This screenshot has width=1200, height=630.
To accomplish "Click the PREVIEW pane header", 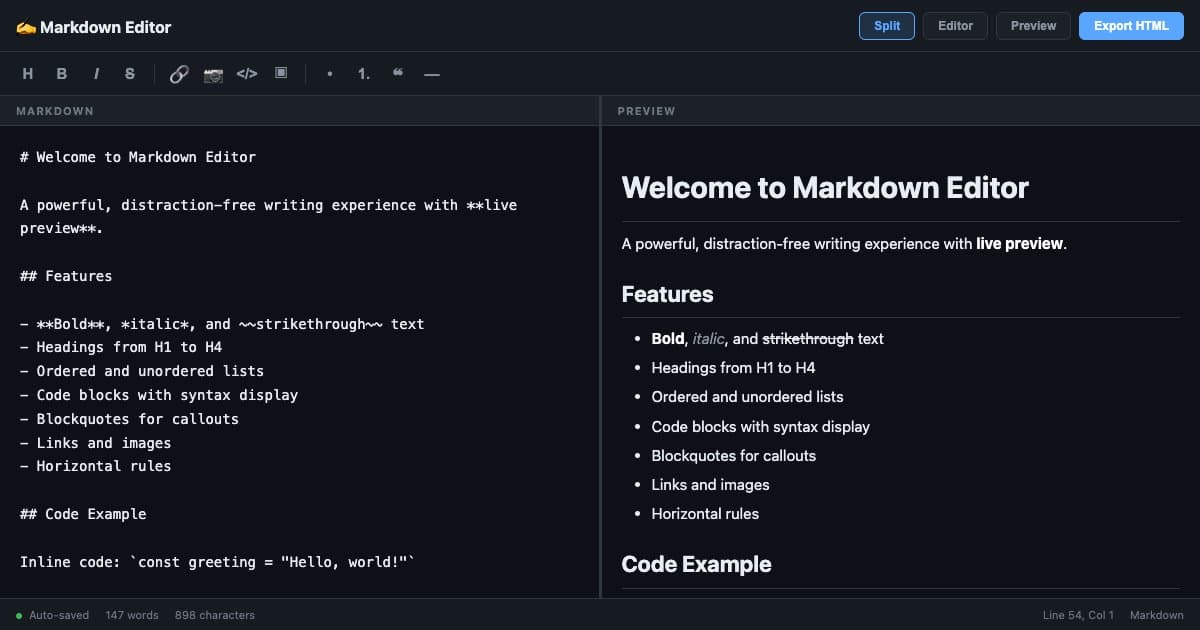I will point(901,111).
